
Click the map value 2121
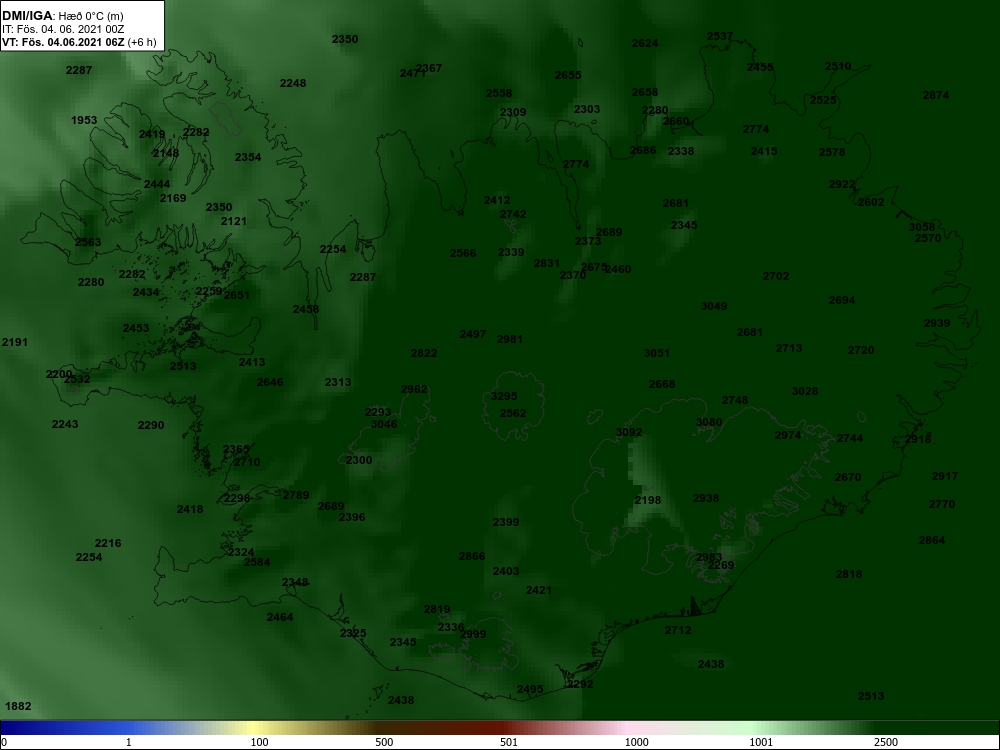click(233, 221)
